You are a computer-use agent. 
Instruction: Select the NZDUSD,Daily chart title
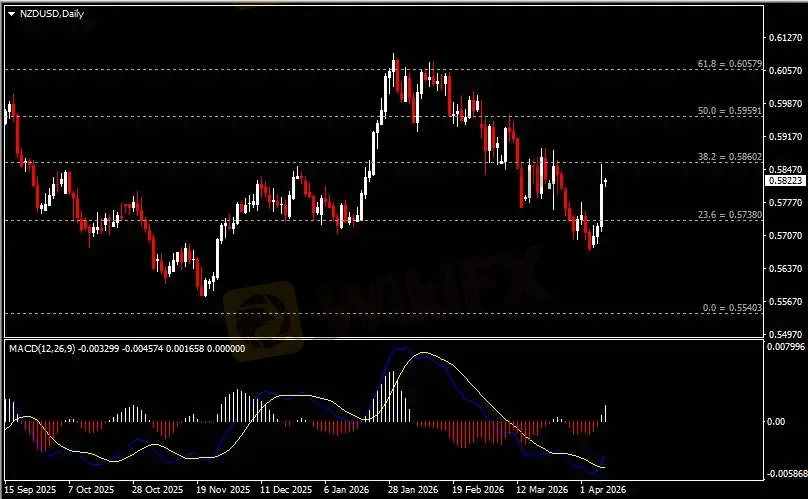(52, 14)
